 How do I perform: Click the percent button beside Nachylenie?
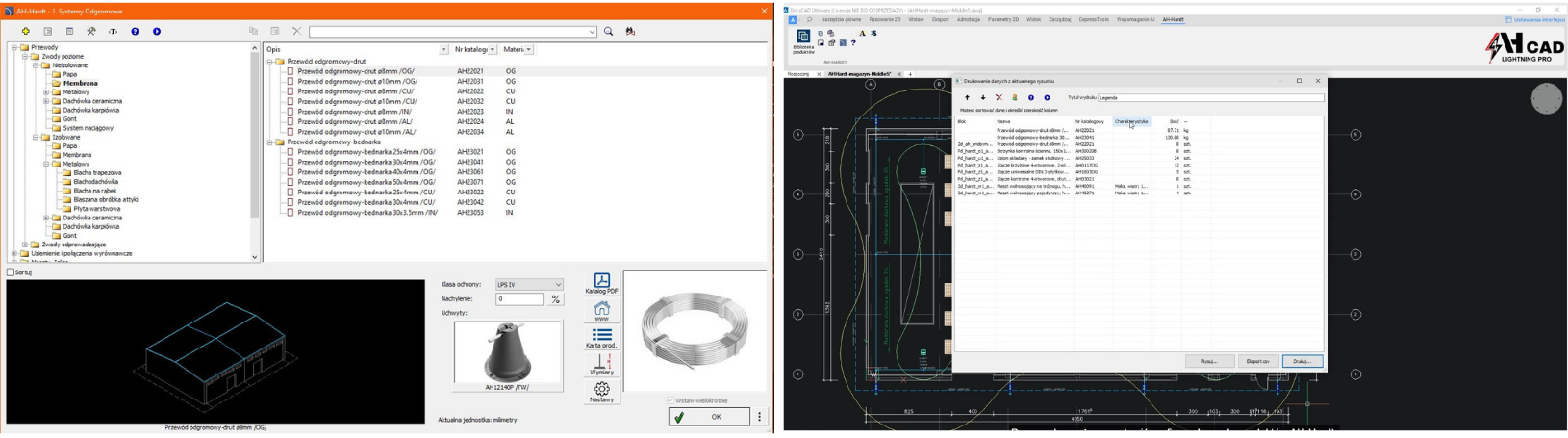click(556, 299)
